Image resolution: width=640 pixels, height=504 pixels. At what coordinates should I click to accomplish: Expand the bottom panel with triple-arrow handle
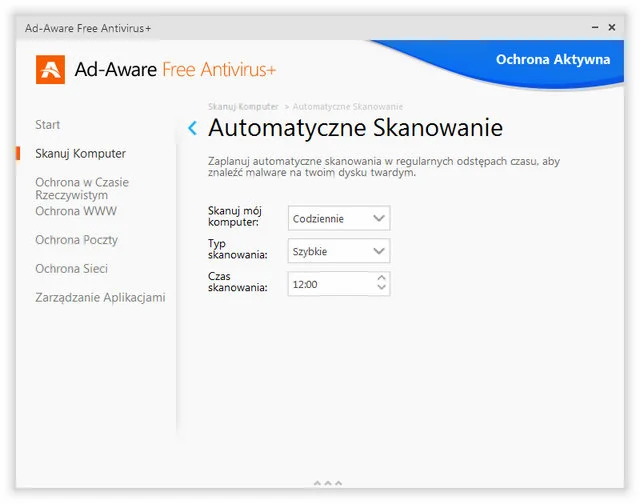click(x=328, y=483)
